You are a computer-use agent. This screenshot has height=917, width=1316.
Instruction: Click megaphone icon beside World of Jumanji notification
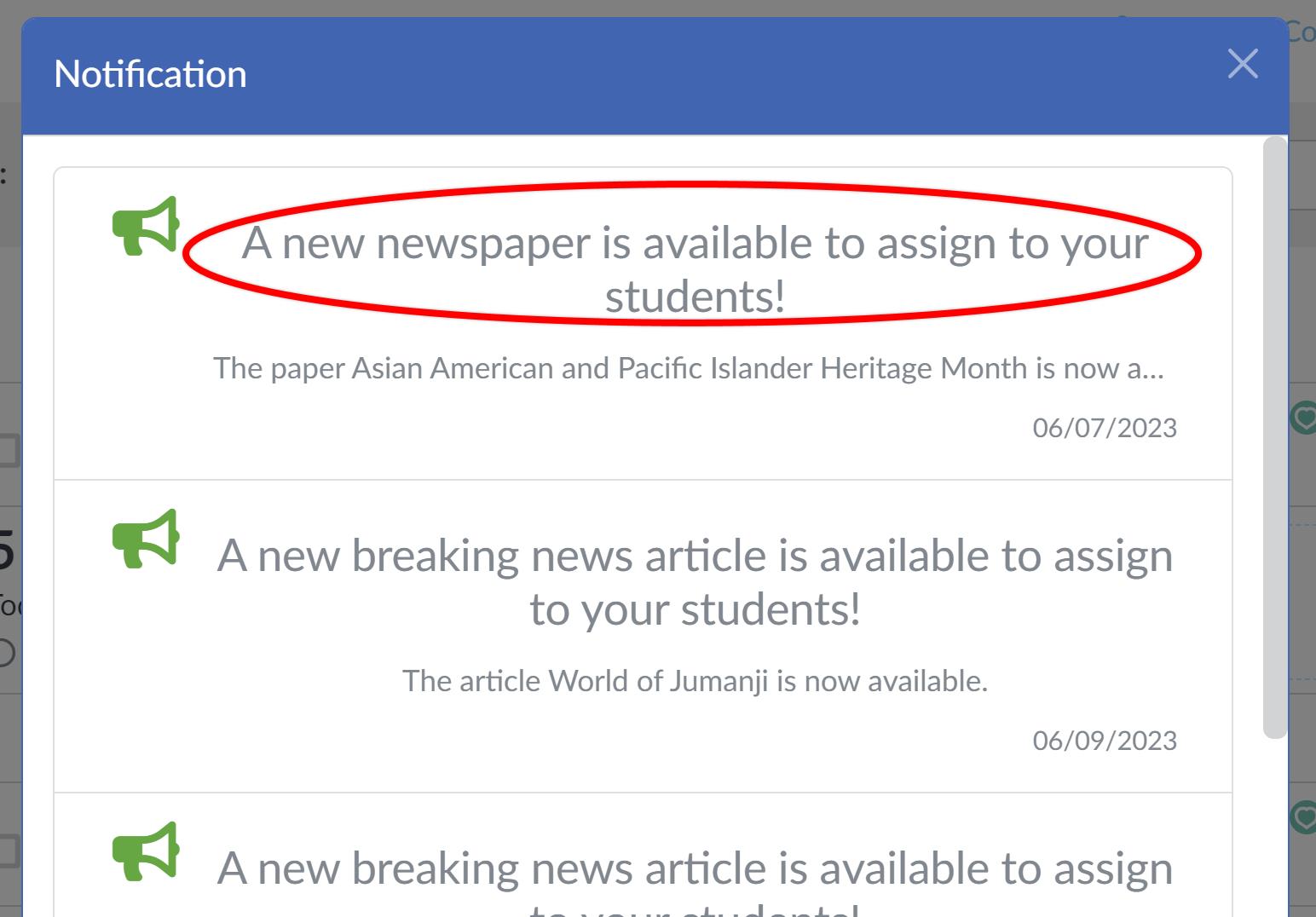click(x=147, y=539)
